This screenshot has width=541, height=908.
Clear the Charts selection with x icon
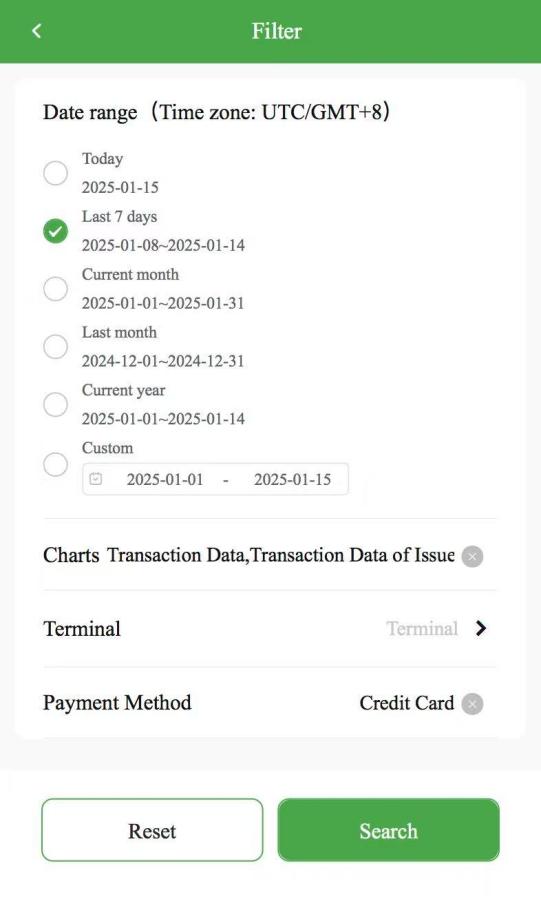(x=472, y=556)
